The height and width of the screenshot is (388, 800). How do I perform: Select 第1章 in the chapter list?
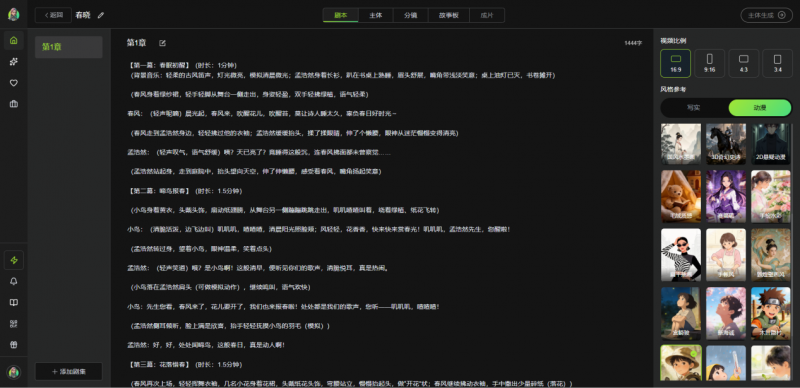[x=68, y=47]
